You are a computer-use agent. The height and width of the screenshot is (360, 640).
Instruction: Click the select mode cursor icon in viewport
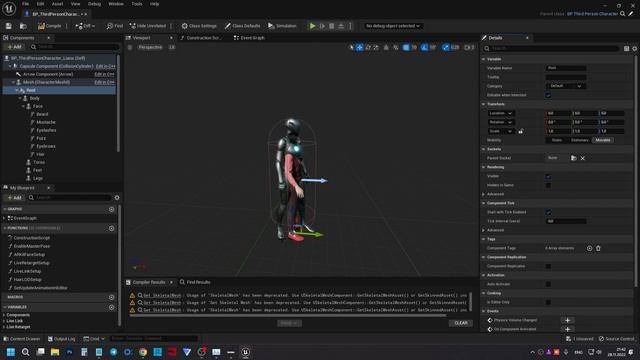click(351, 47)
